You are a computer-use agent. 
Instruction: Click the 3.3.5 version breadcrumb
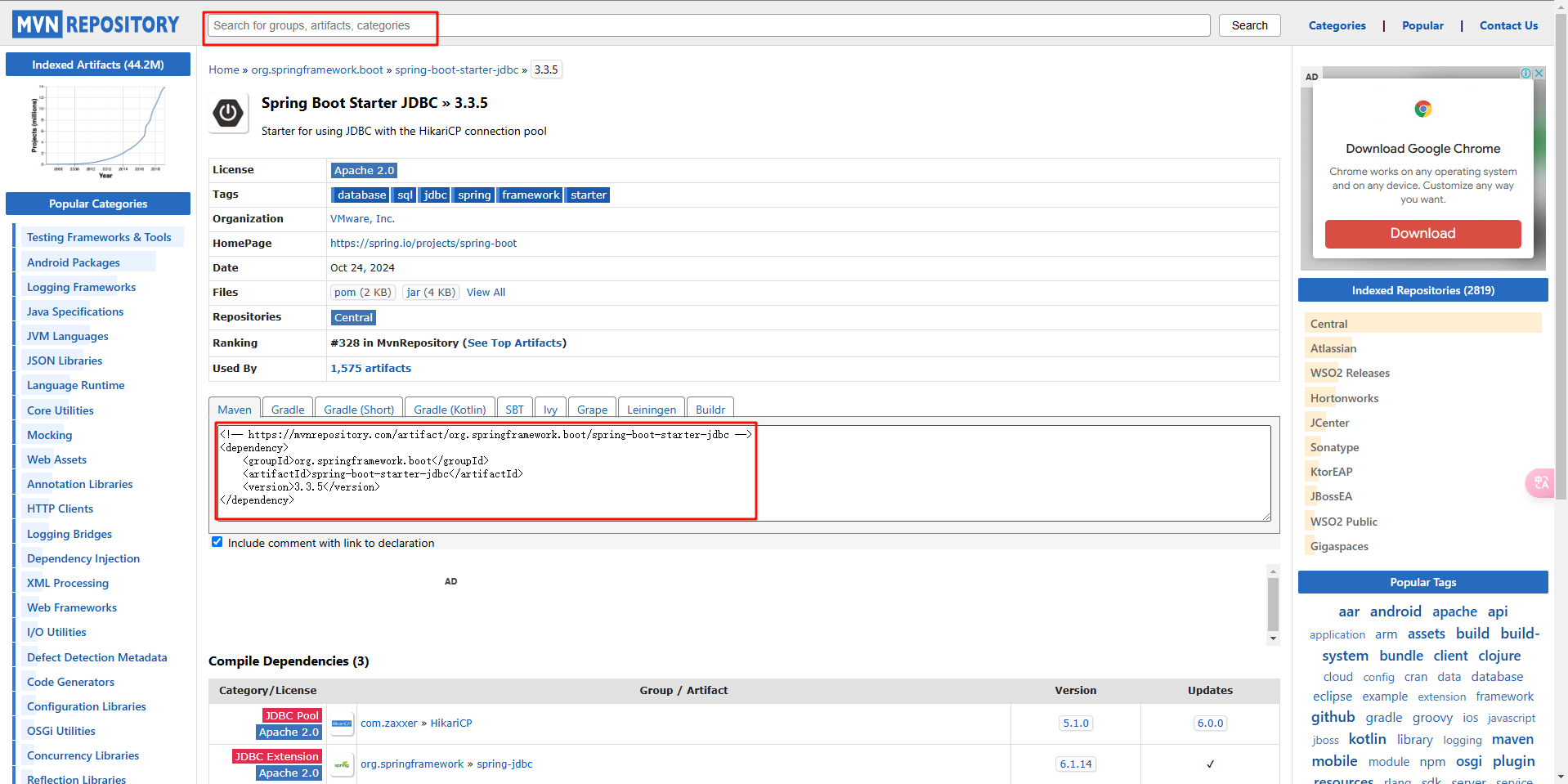click(x=546, y=69)
